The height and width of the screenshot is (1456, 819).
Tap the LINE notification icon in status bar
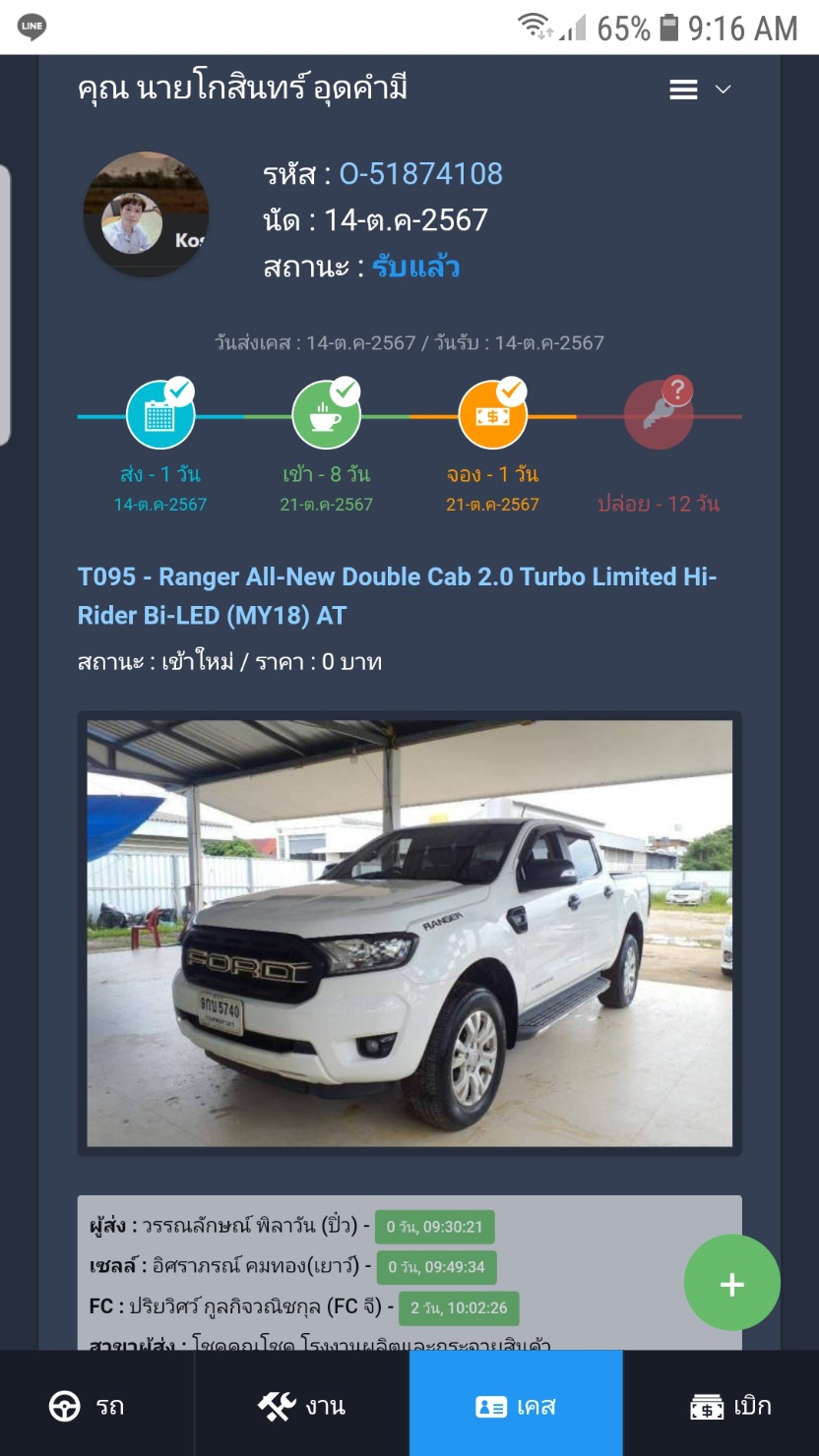[31, 28]
